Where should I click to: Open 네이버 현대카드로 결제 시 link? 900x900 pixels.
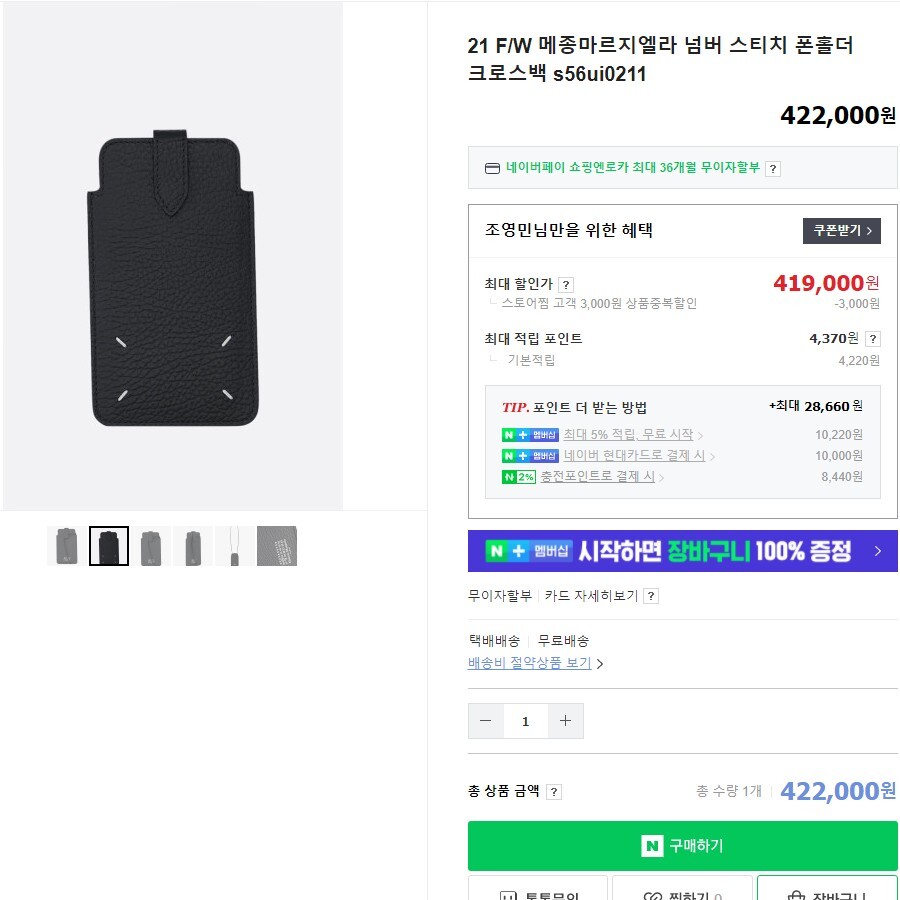click(634, 456)
